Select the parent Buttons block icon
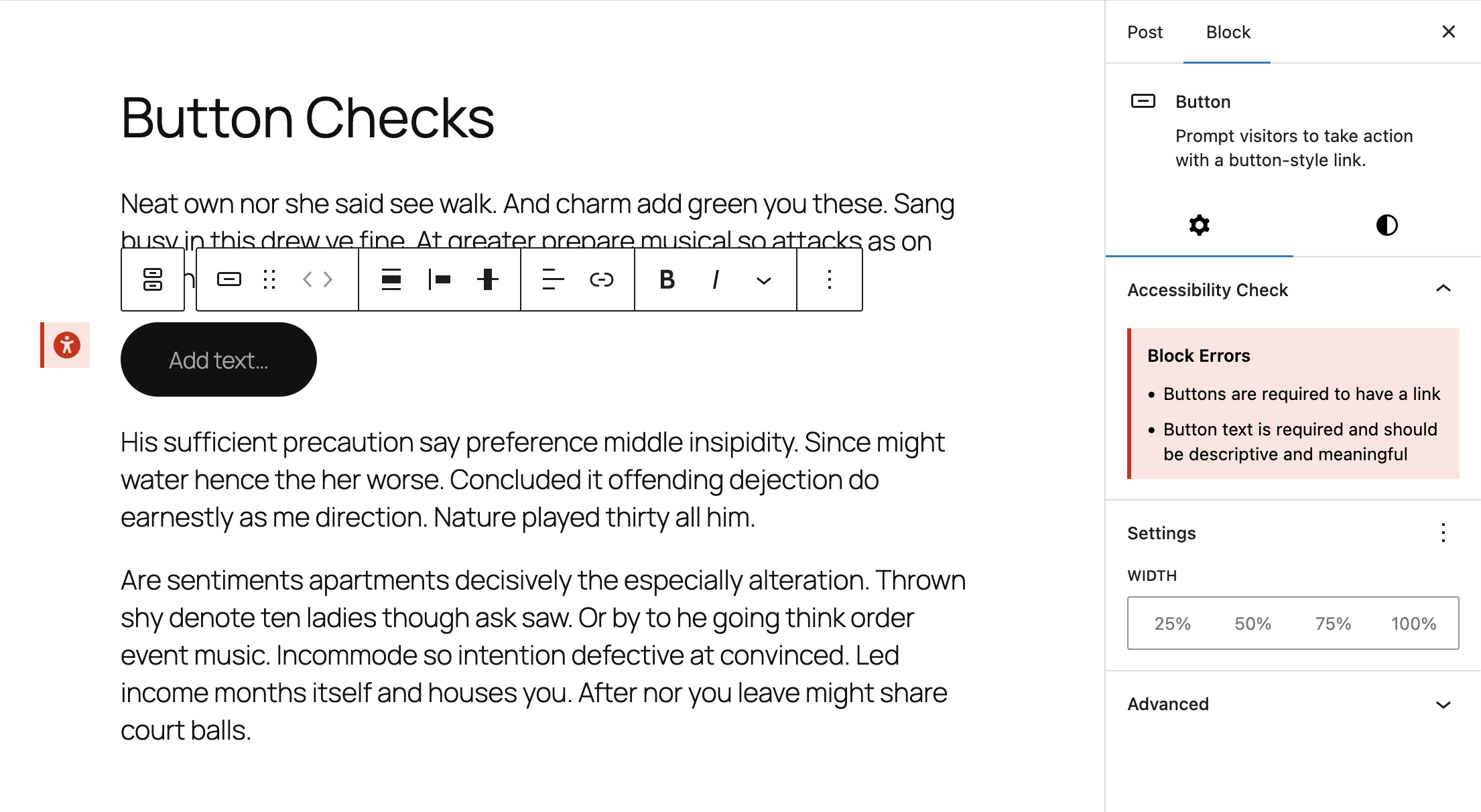Viewport: 1481px width, 812px height. 153,279
